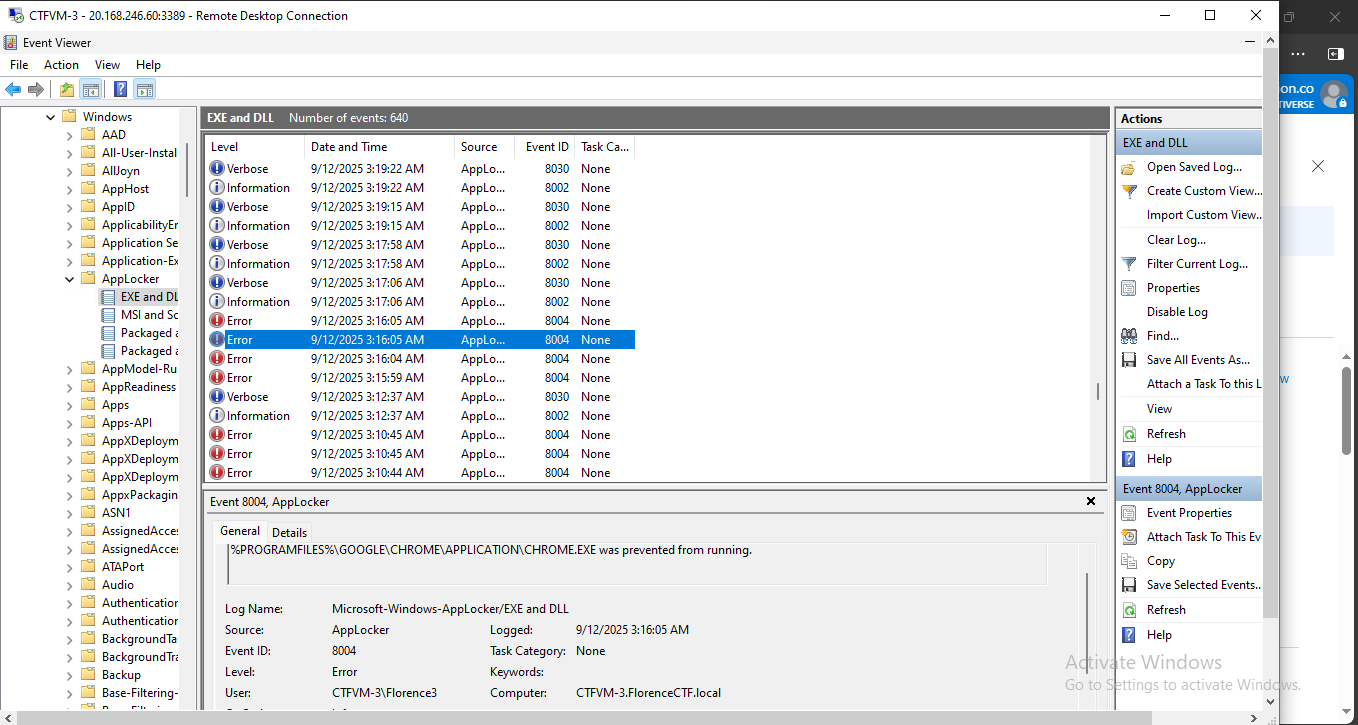Select the Information event at 3:12:37 AM
The height and width of the screenshot is (725, 1358).
pos(420,416)
